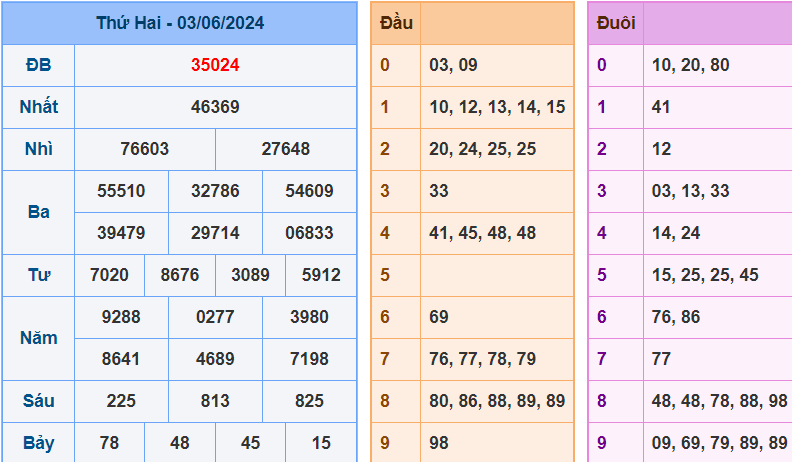
Task: Select sixth prize number 225
Action: point(121,400)
